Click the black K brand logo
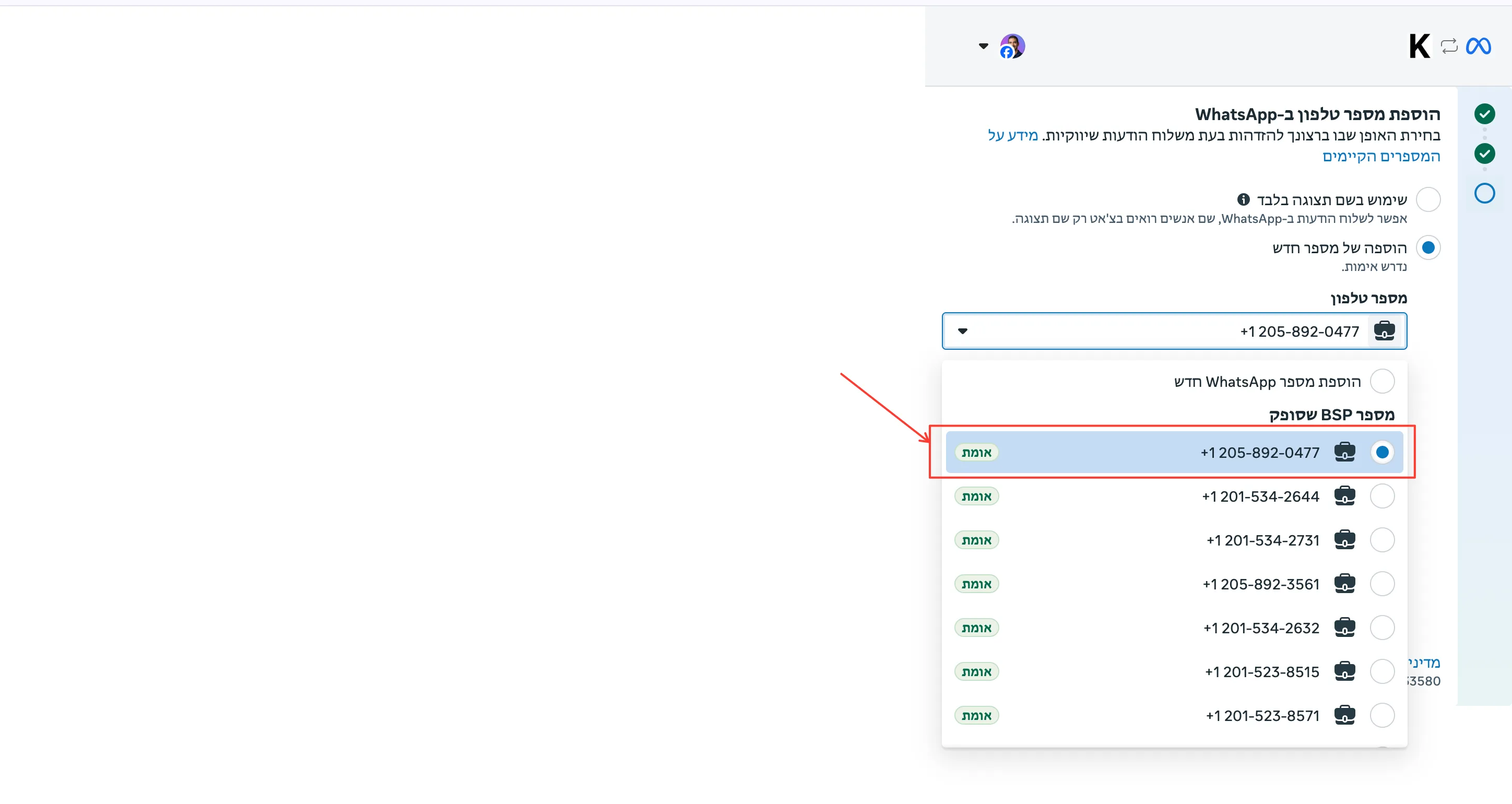 pos(1419,46)
